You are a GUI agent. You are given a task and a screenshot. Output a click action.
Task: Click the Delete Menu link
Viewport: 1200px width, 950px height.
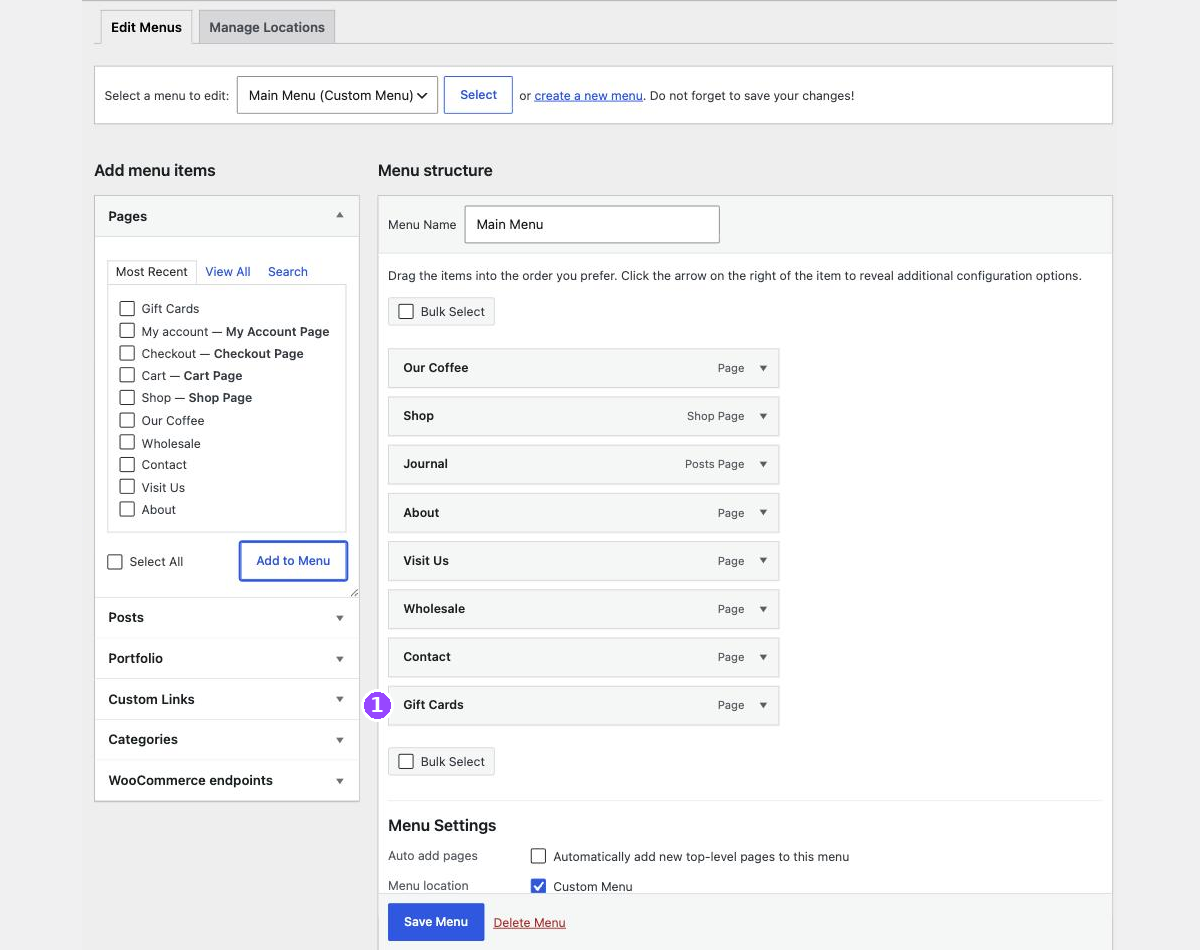tap(530, 923)
